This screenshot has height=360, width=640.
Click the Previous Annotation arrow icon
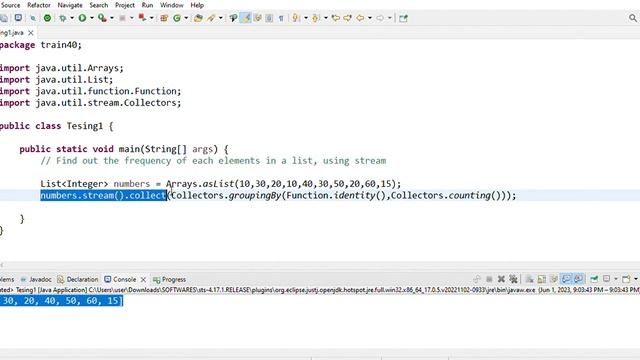(316, 18)
